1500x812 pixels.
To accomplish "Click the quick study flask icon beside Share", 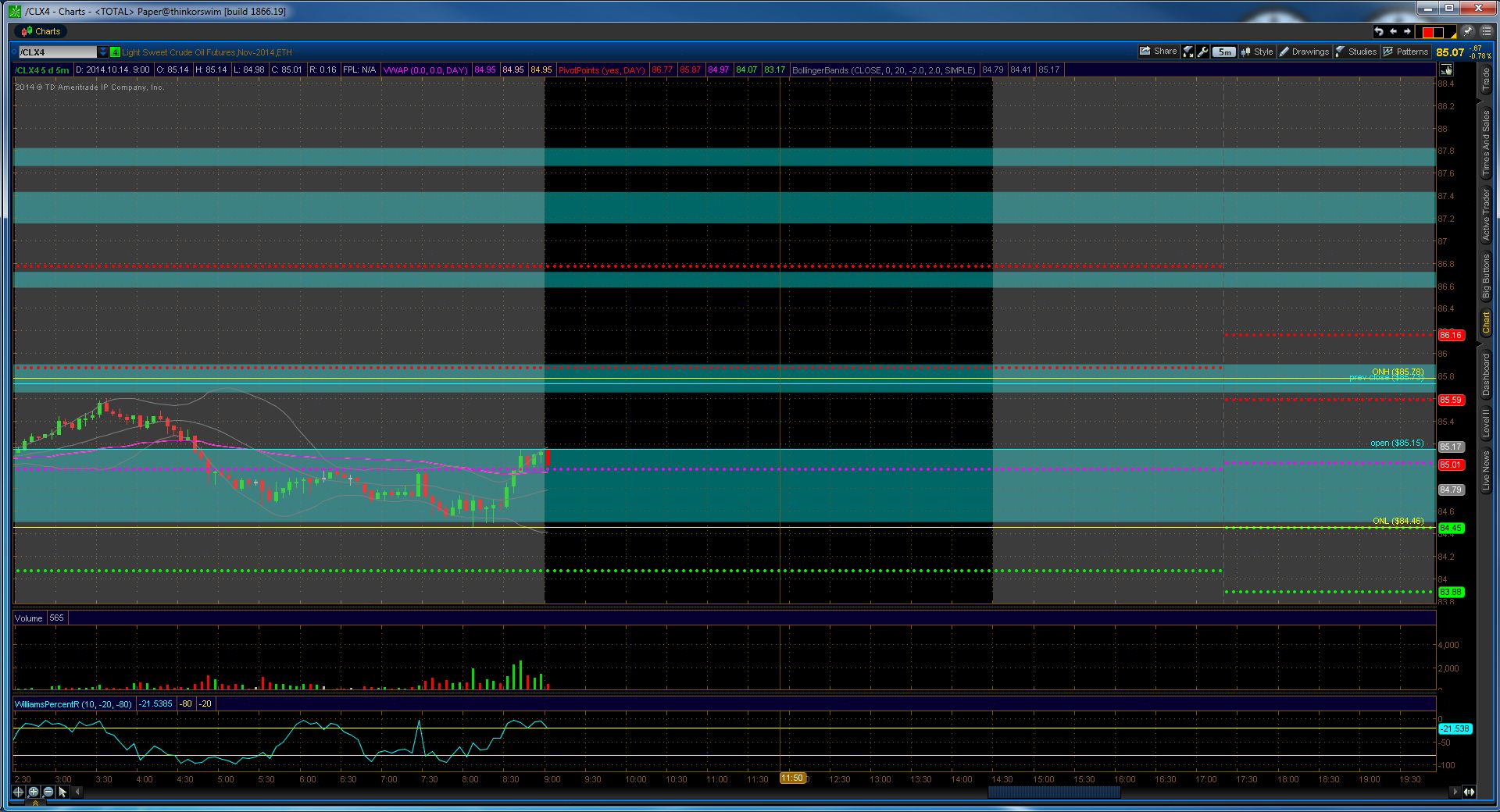I will [x=1188, y=52].
